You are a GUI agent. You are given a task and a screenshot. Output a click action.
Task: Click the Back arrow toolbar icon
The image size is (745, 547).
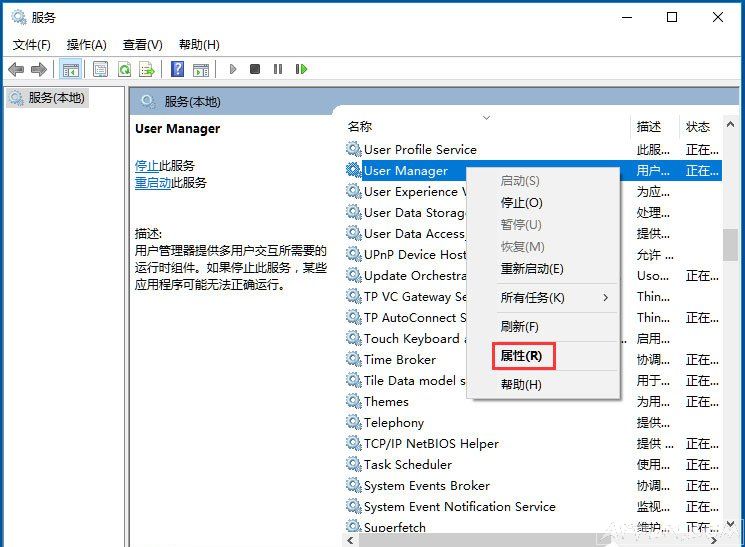click(16, 69)
